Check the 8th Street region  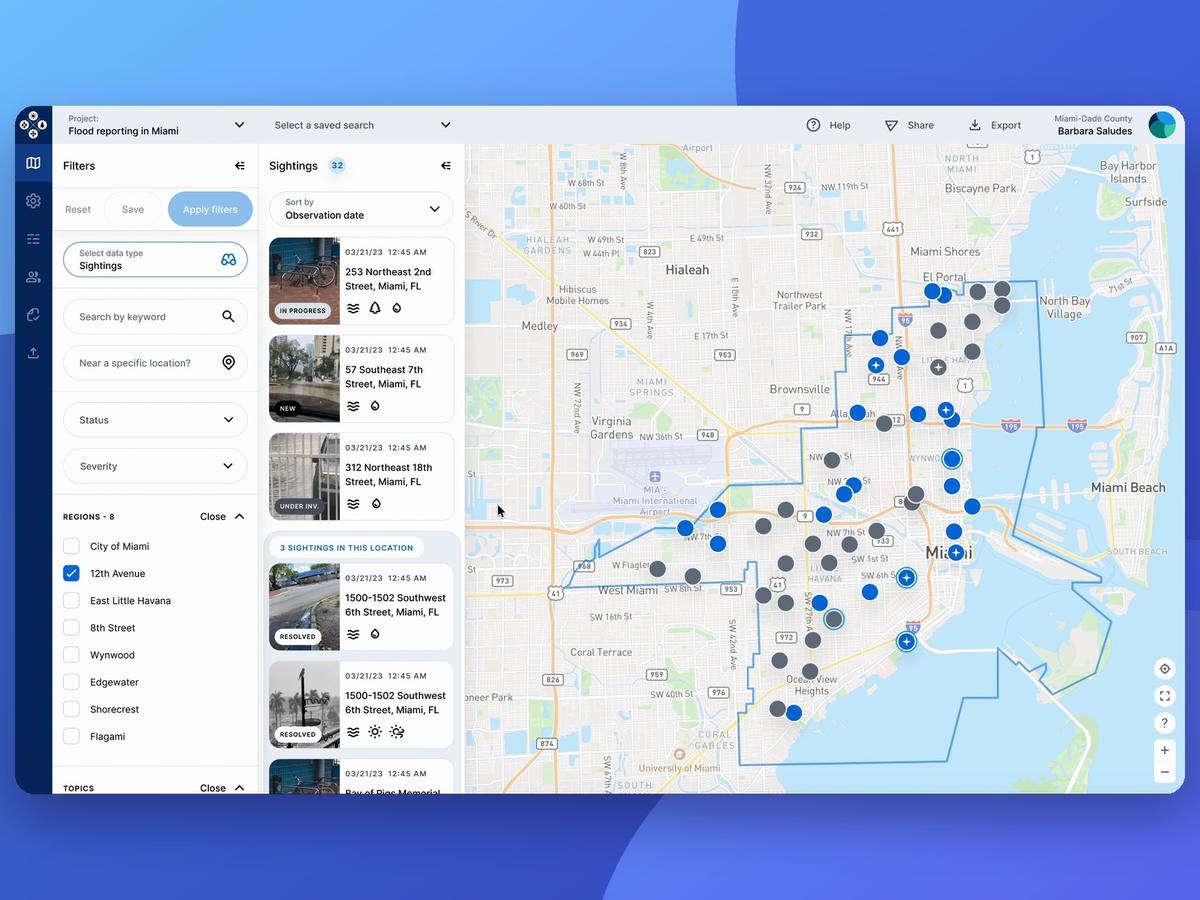pyautogui.click(x=71, y=627)
